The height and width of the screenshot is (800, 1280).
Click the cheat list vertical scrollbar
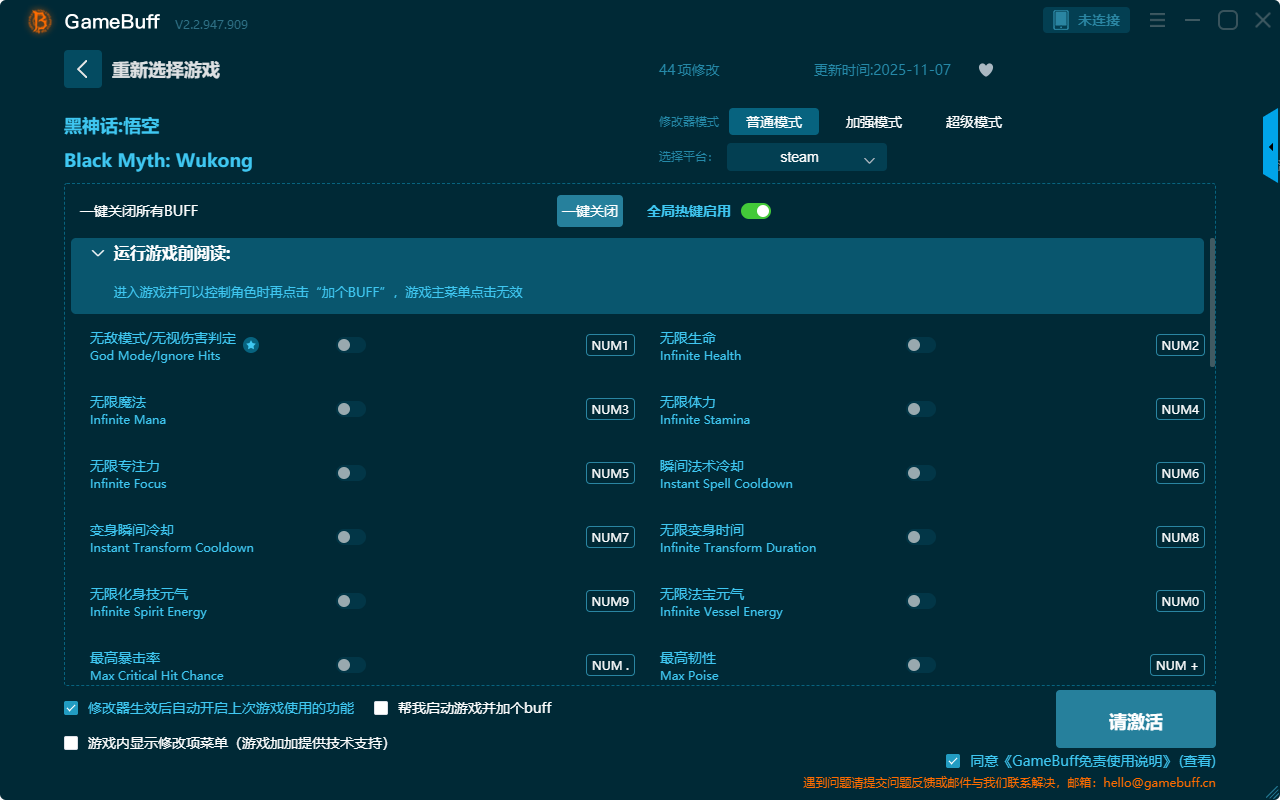(x=1212, y=300)
